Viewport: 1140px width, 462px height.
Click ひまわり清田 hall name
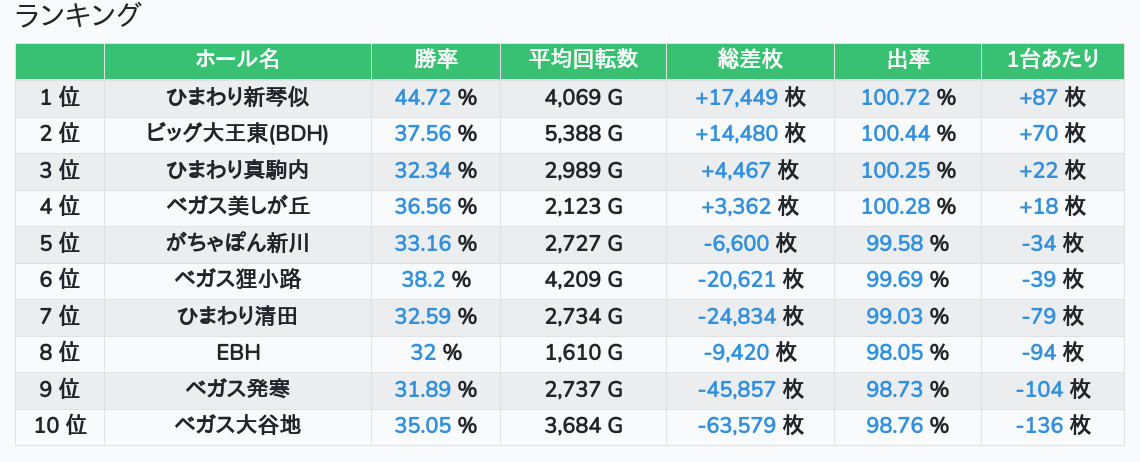click(x=237, y=316)
